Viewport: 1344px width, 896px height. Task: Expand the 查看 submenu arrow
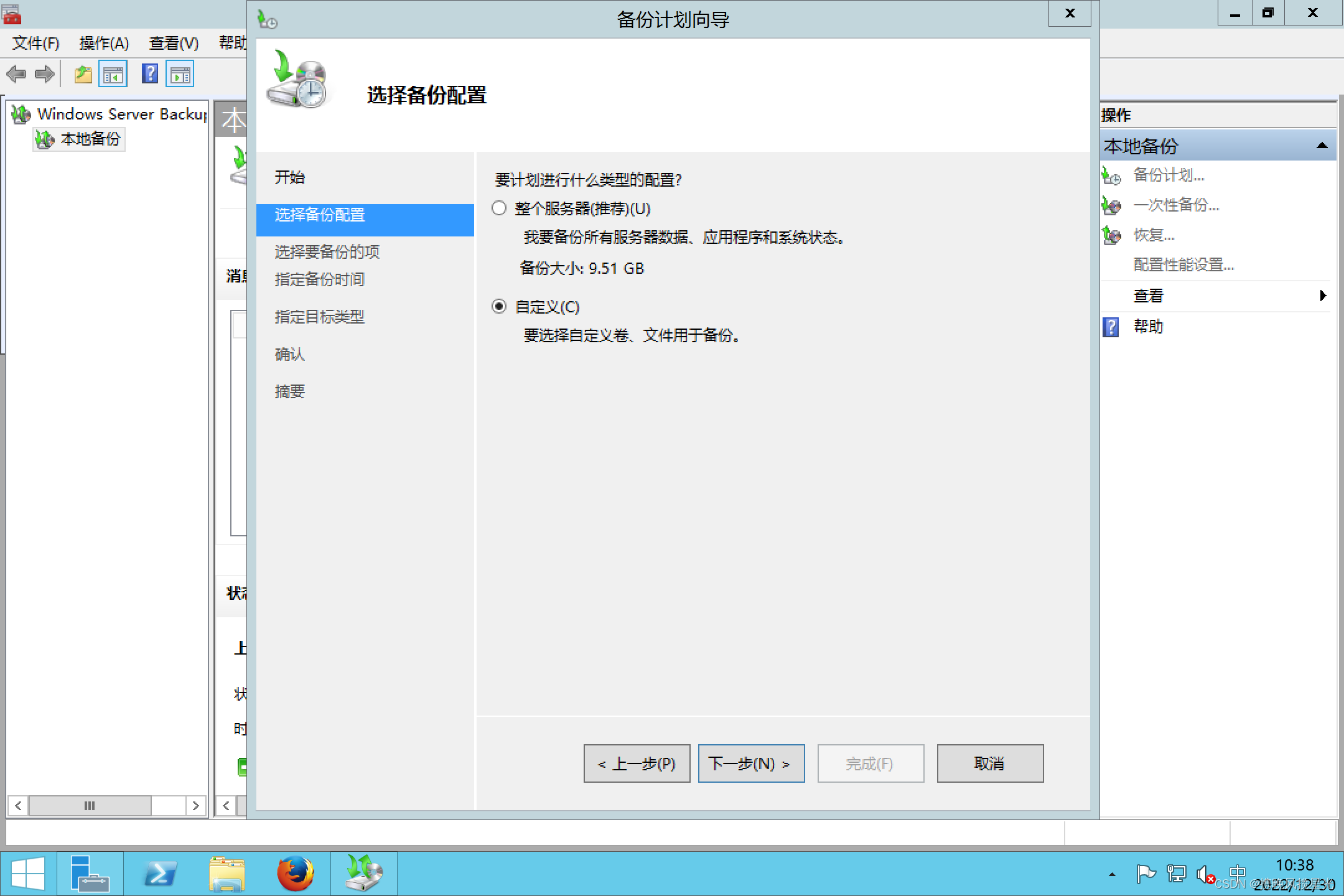click(1323, 296)
